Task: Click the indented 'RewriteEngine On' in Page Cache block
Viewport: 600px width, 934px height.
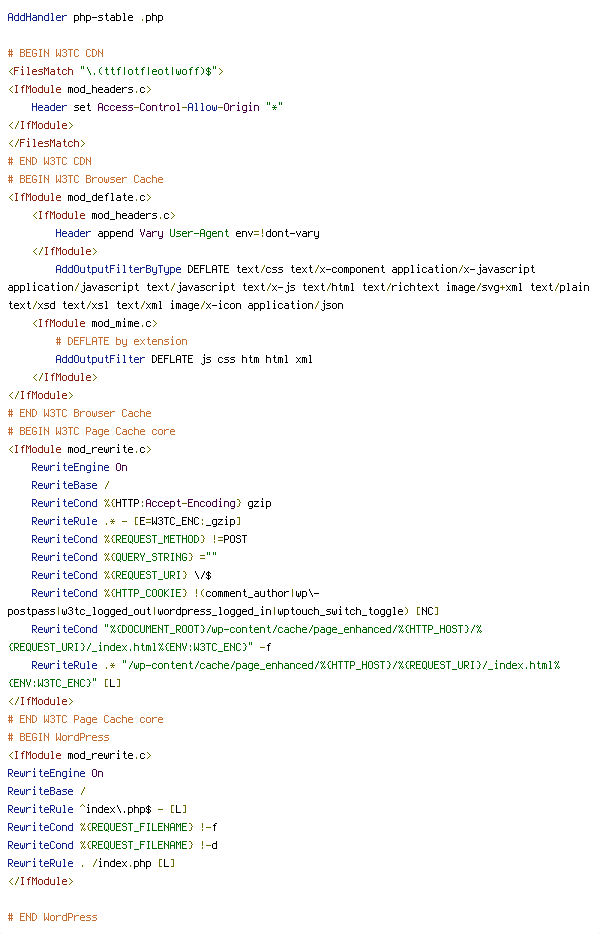Action: pyautogui.click(x=79, y=467)
